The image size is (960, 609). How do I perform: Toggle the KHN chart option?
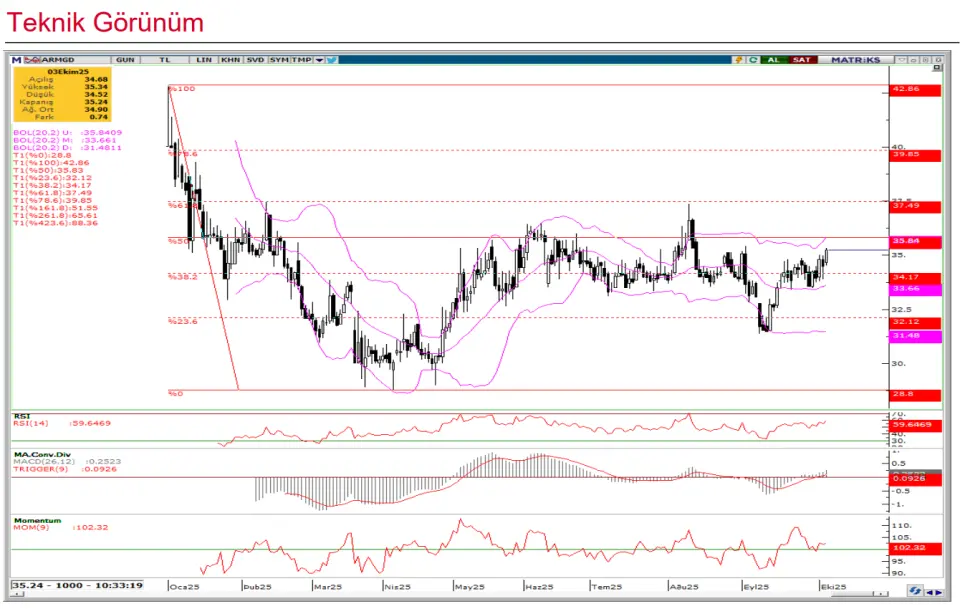230,60
